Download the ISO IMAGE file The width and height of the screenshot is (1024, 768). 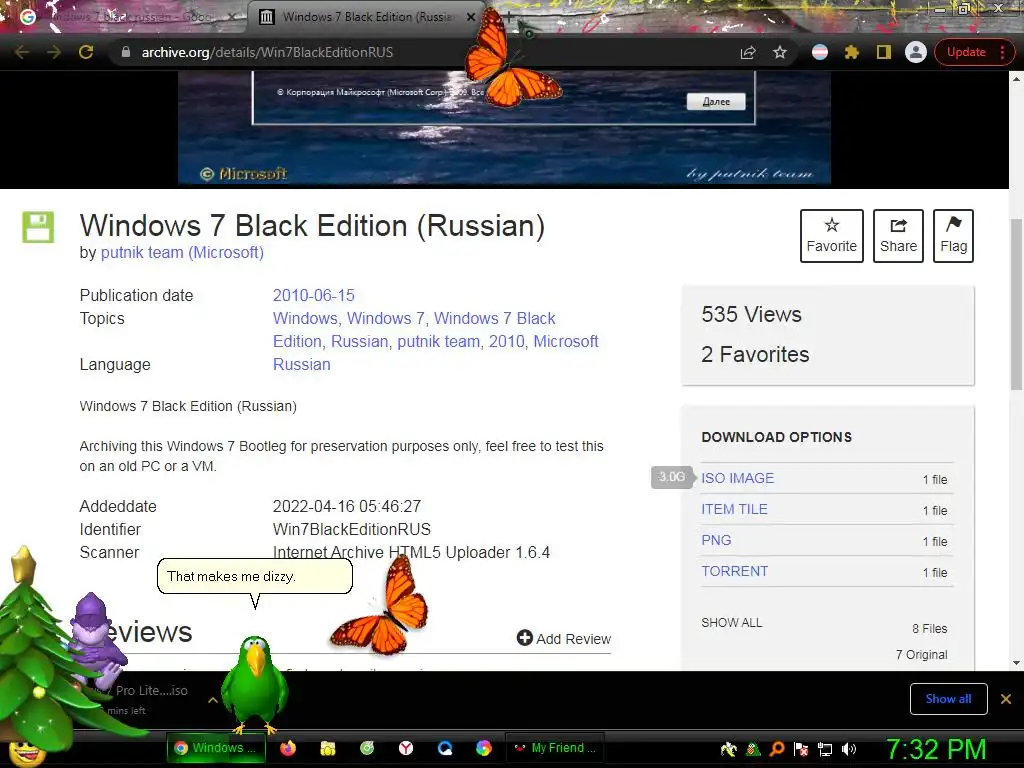pyautogui.click(x=737, y=478)
